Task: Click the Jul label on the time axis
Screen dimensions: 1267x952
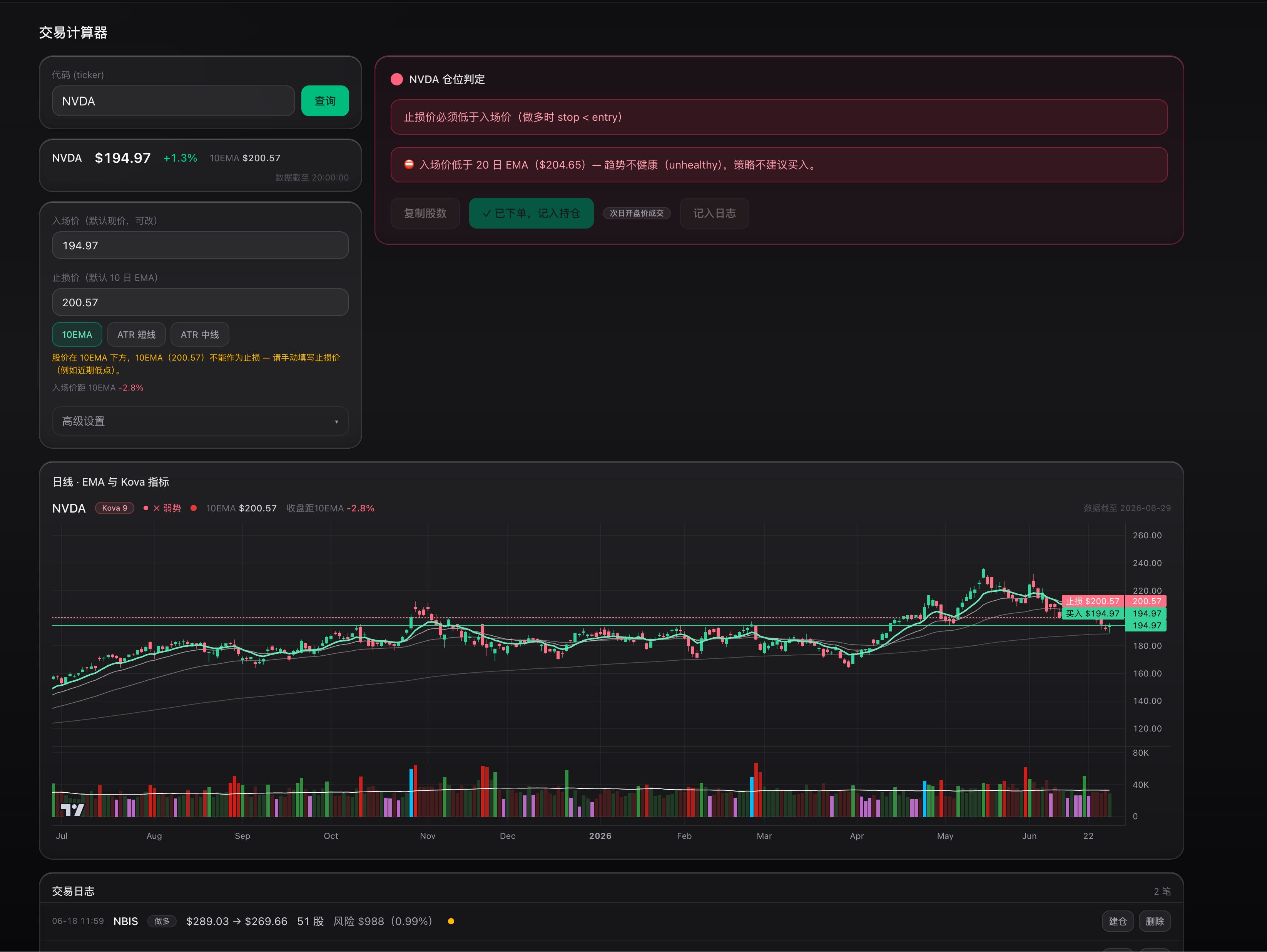Action: [62, 836]
